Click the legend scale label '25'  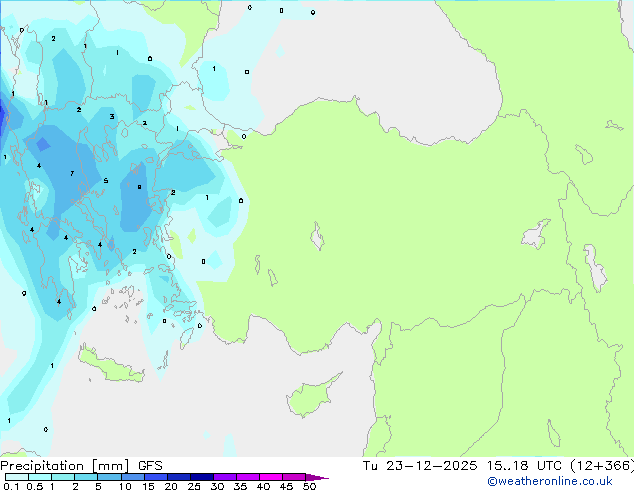[x=194, y=486]
